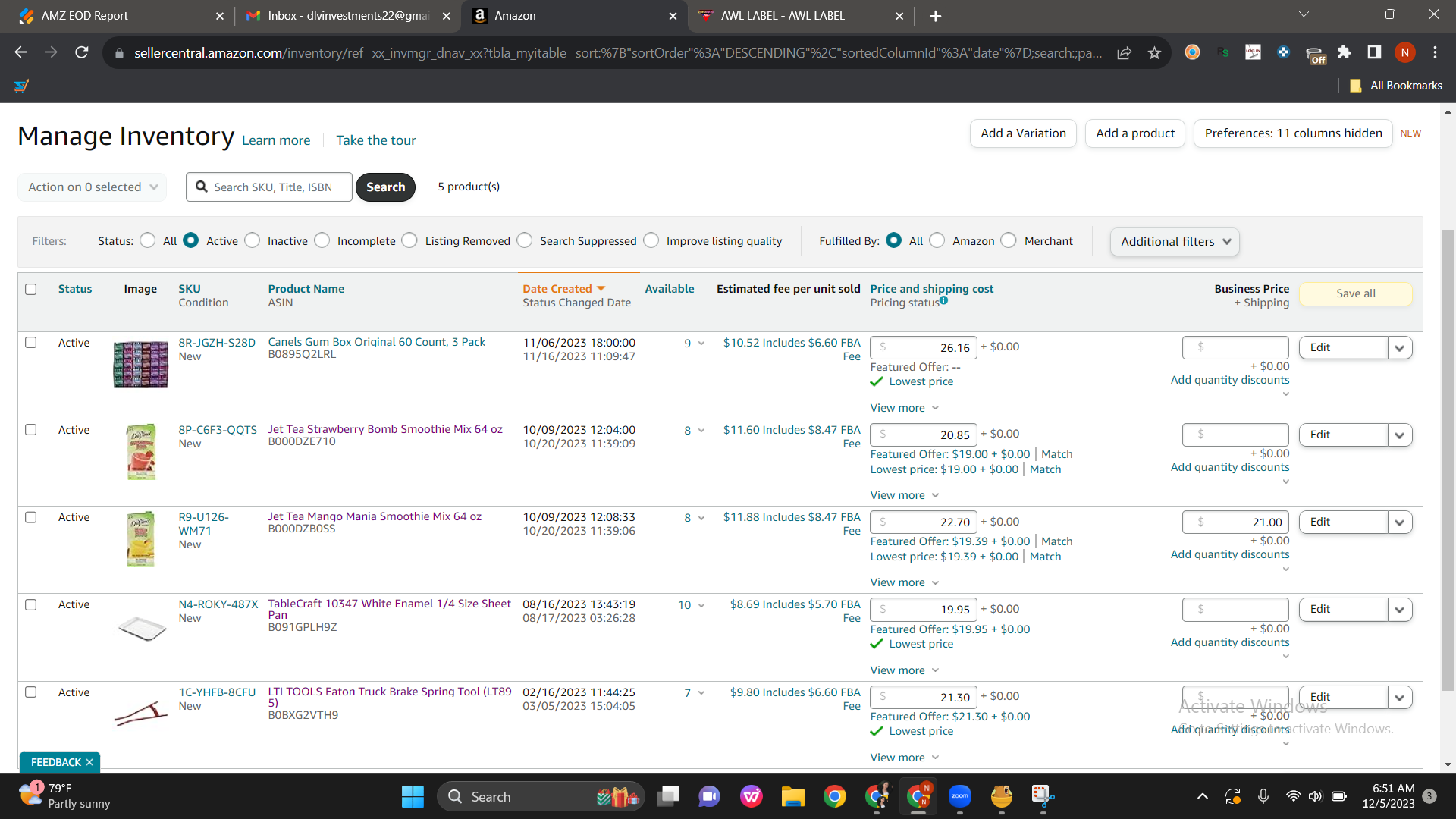1456x819 pixels.
Task: Sort by the Date Created column
Action: click(563, 289)
